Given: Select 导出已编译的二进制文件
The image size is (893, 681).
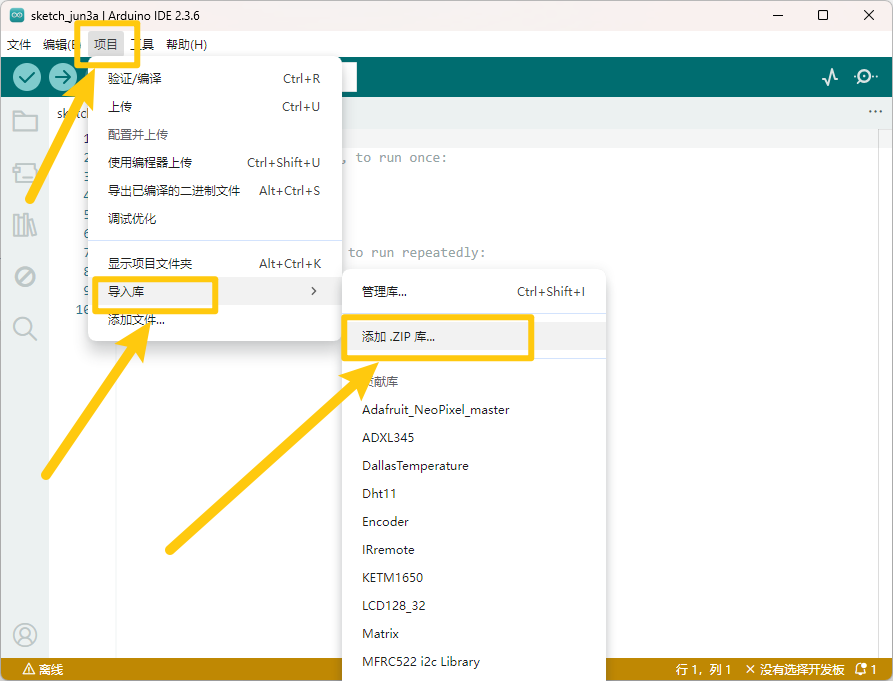Looking at the screenshot, I should pos(215,190).
